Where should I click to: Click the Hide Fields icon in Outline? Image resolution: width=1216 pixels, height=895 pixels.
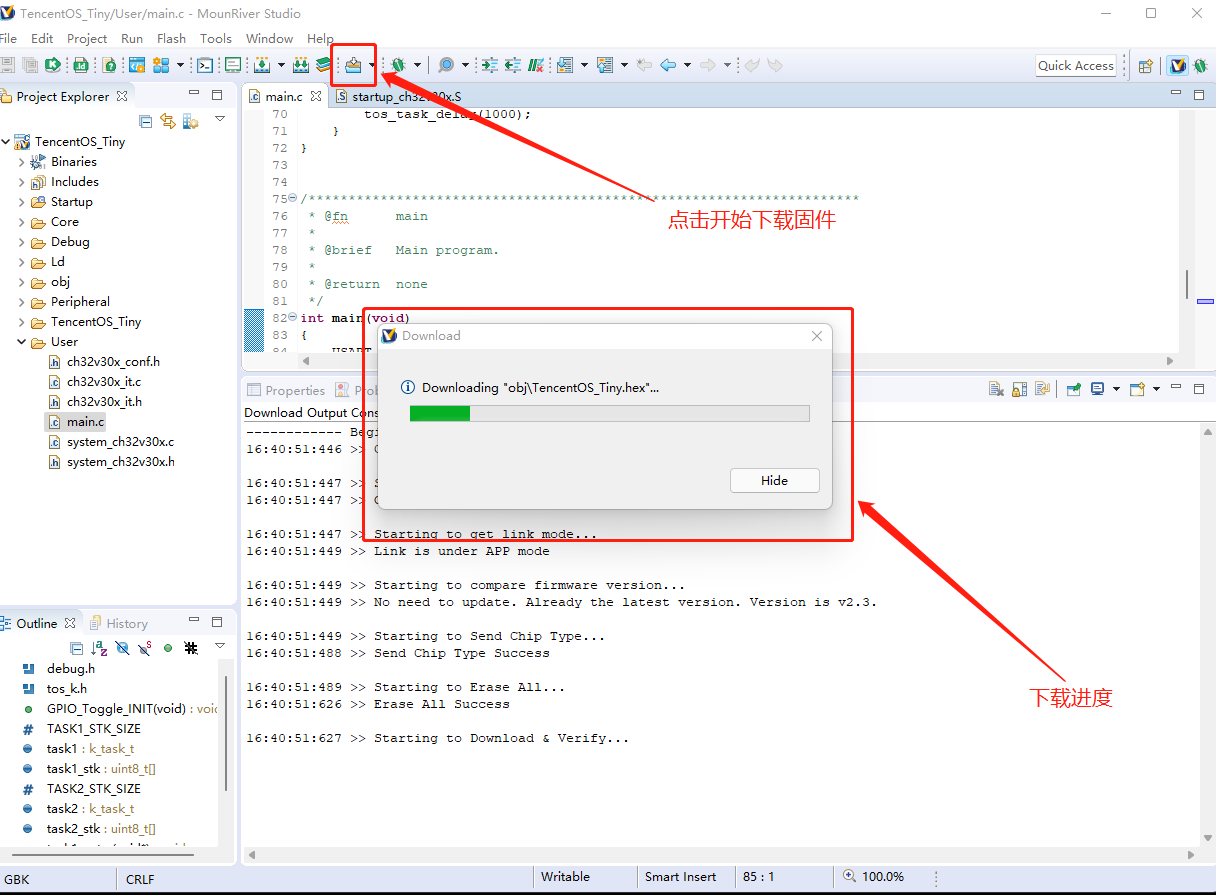(x=122, y=648)
